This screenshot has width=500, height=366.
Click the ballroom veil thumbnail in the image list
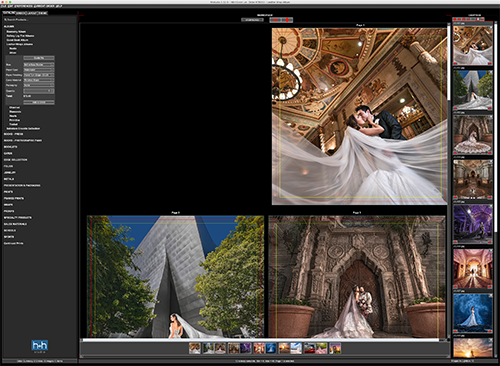[x=473, y=45]
